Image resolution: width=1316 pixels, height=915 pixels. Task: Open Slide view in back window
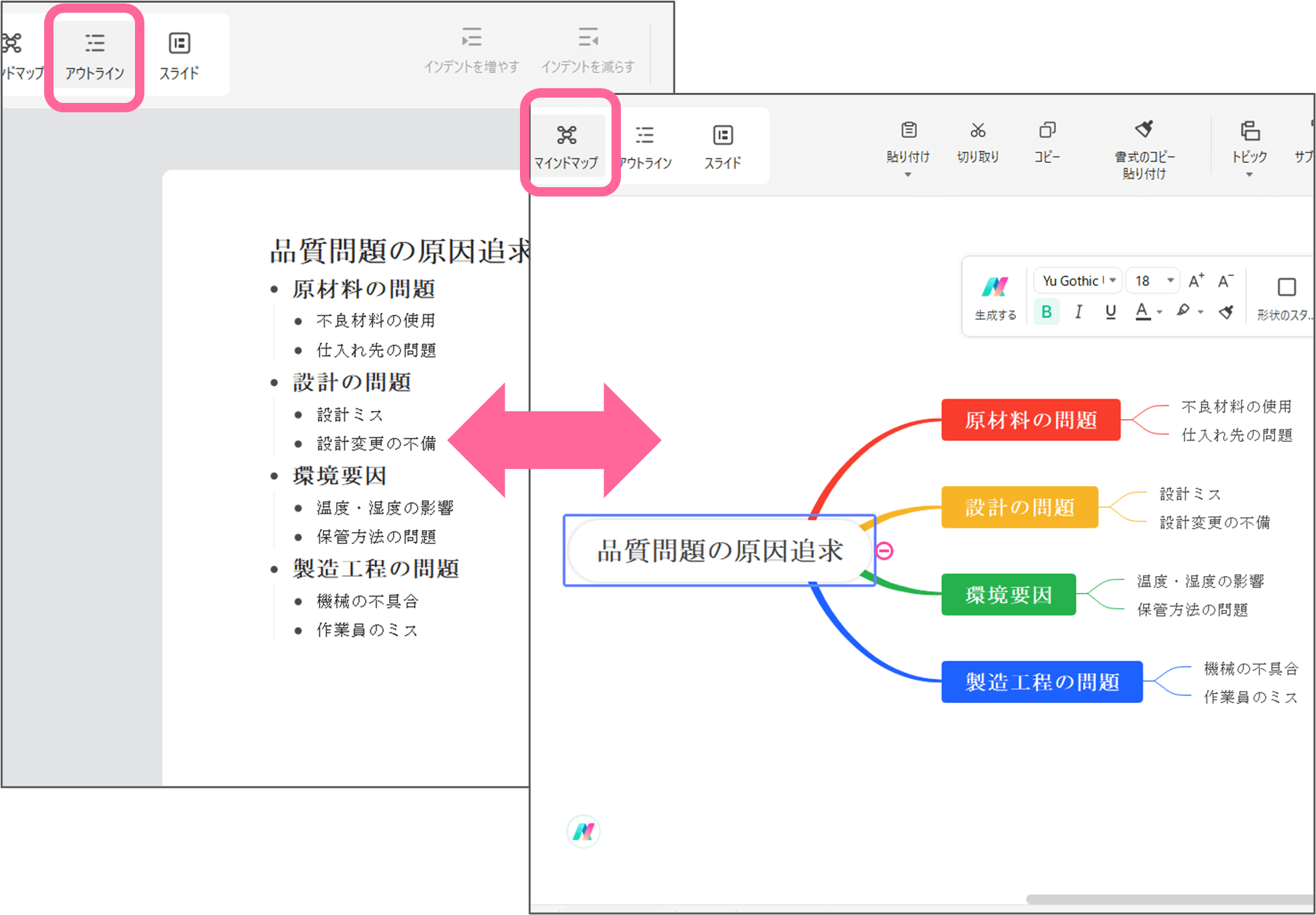[x=179, y=56]
